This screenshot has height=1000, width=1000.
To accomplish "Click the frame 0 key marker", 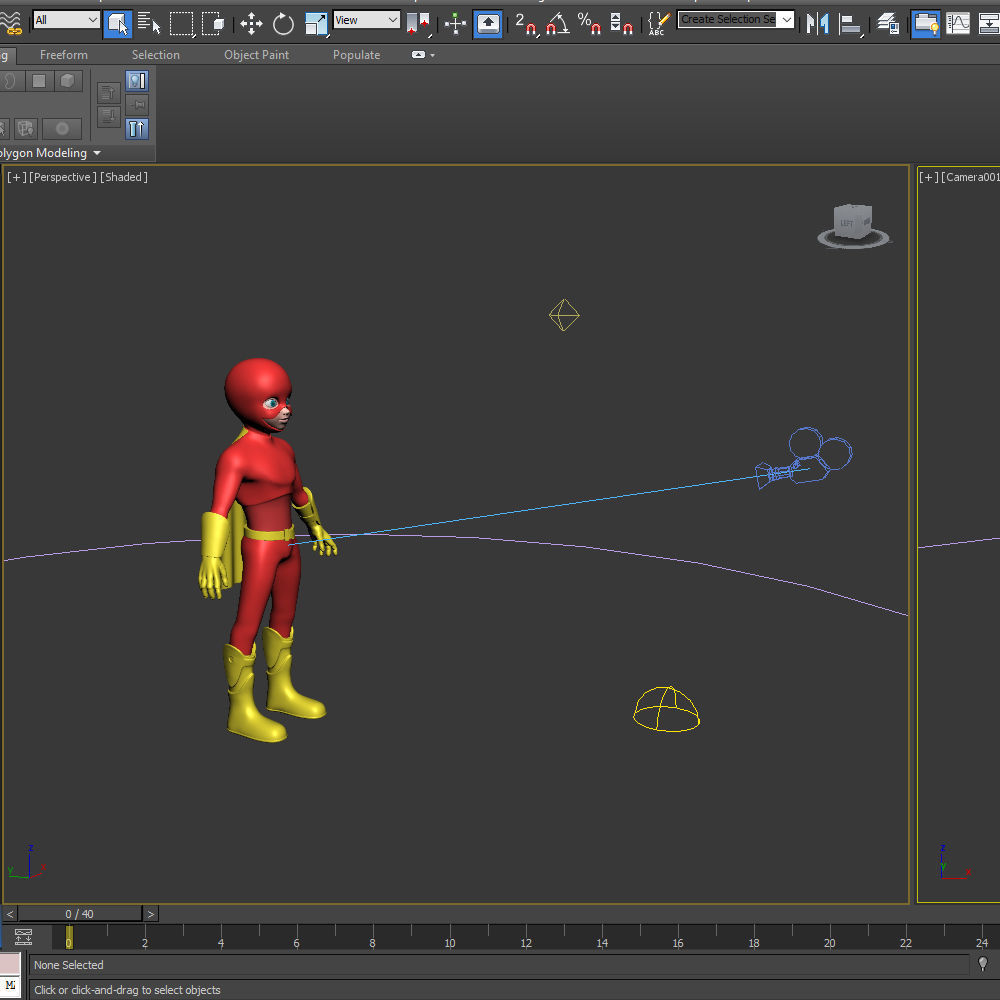I will point(69,938).
